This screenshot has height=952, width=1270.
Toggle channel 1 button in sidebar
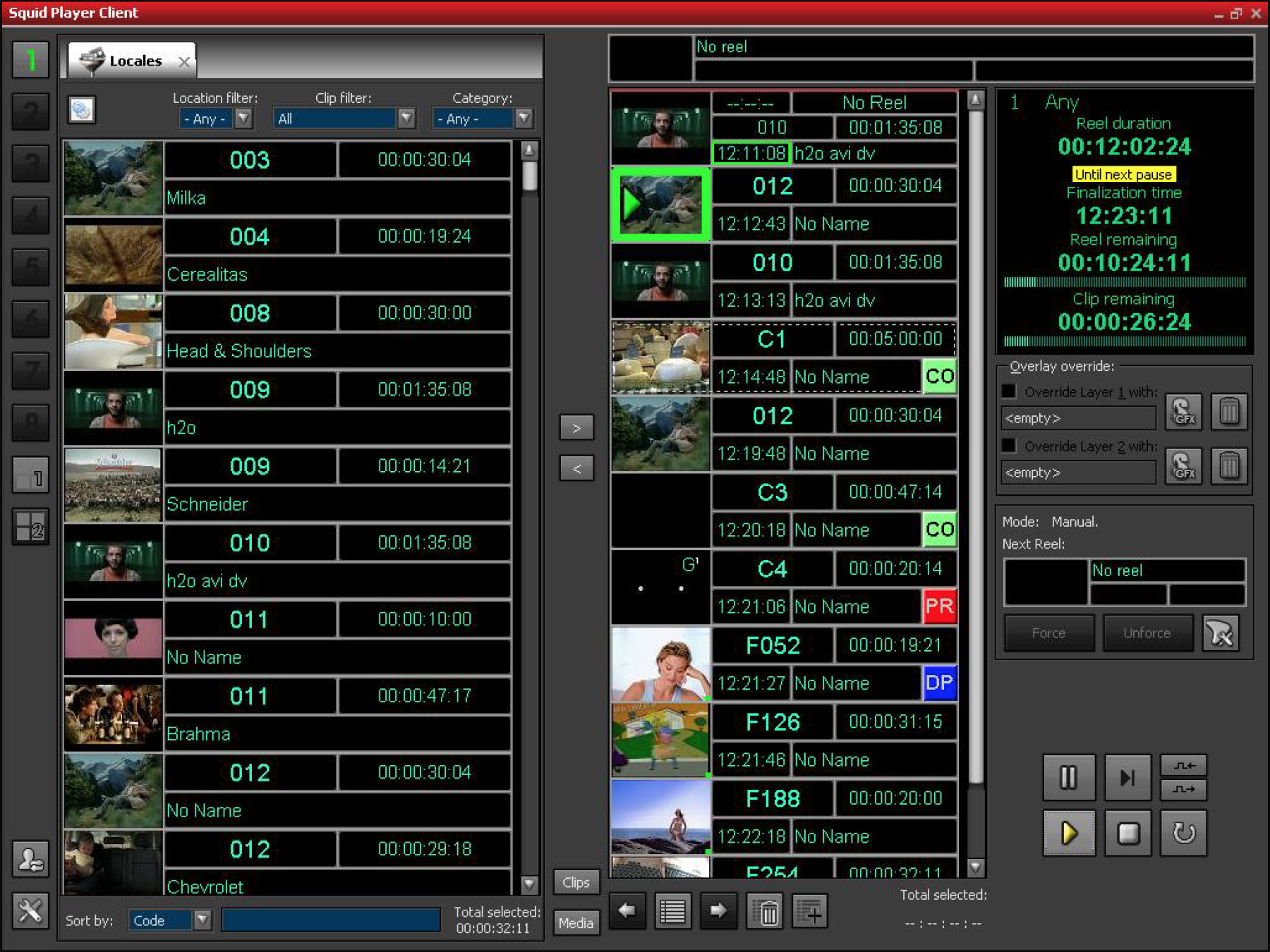pos(30,60)
